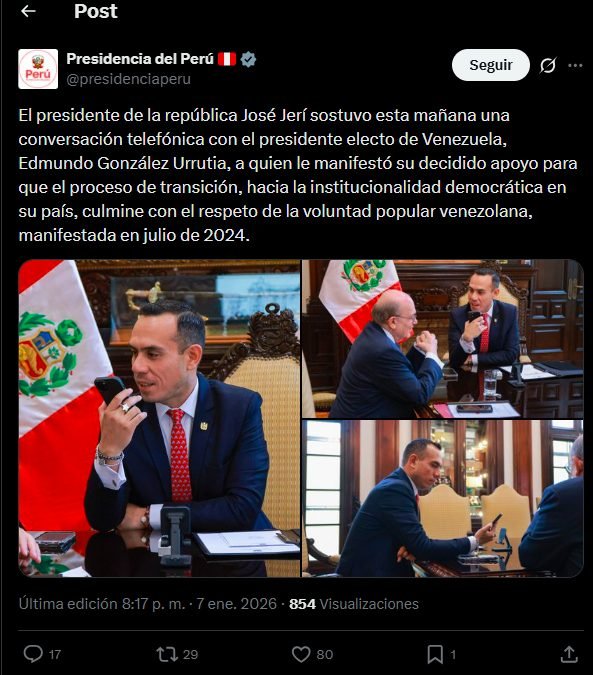The width and height of the screenshot is (593, 675).
Task: Open the large photo of president on phone
Action: tap(159, 418)
